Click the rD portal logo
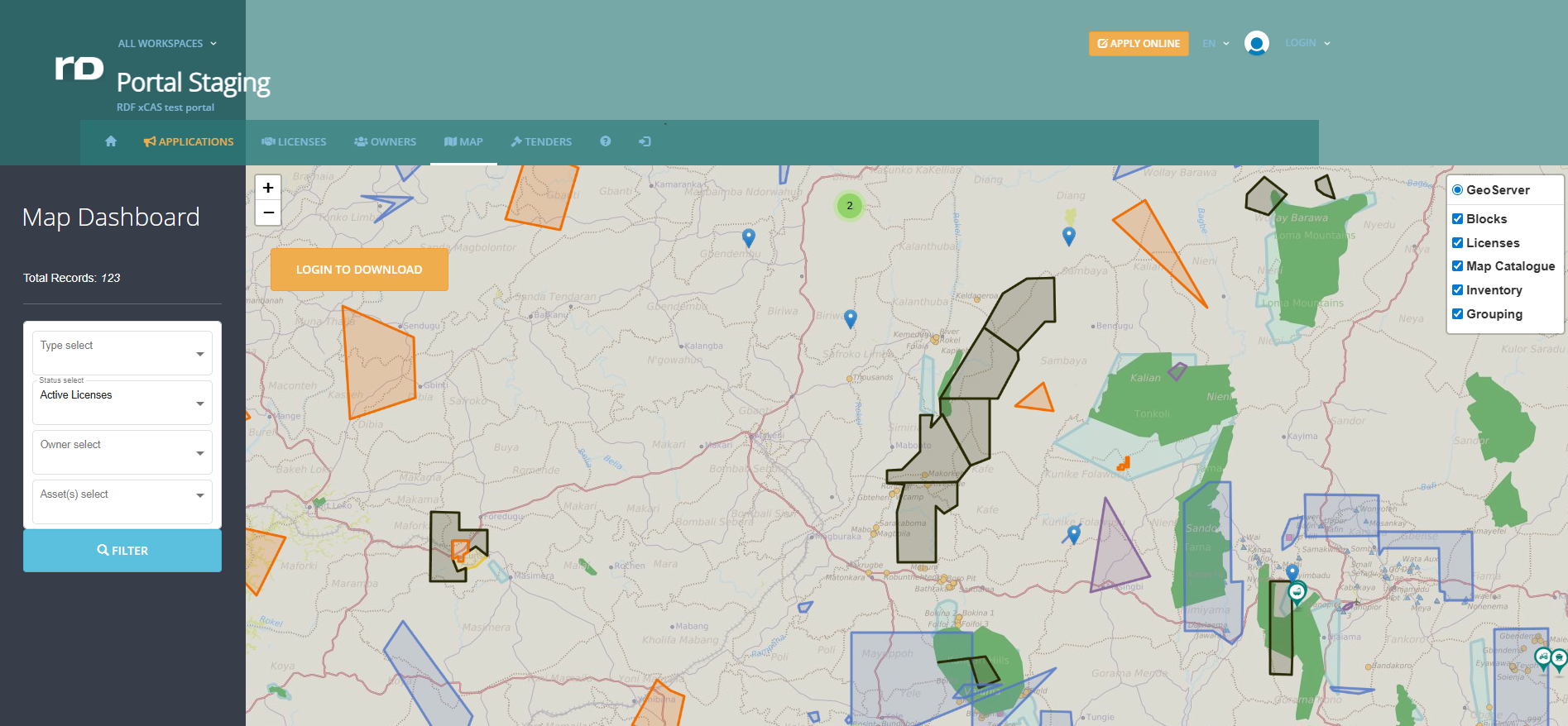 point(79,69)
